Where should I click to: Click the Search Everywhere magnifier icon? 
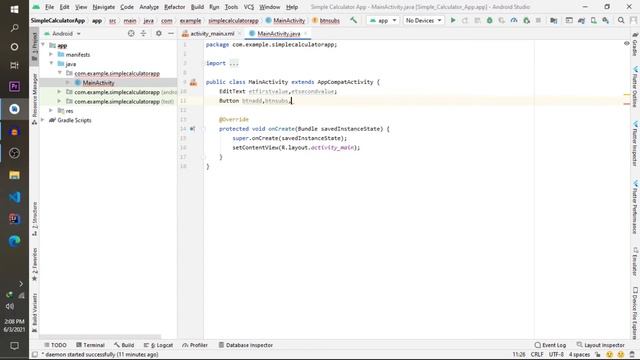click(x=621, y=20)
